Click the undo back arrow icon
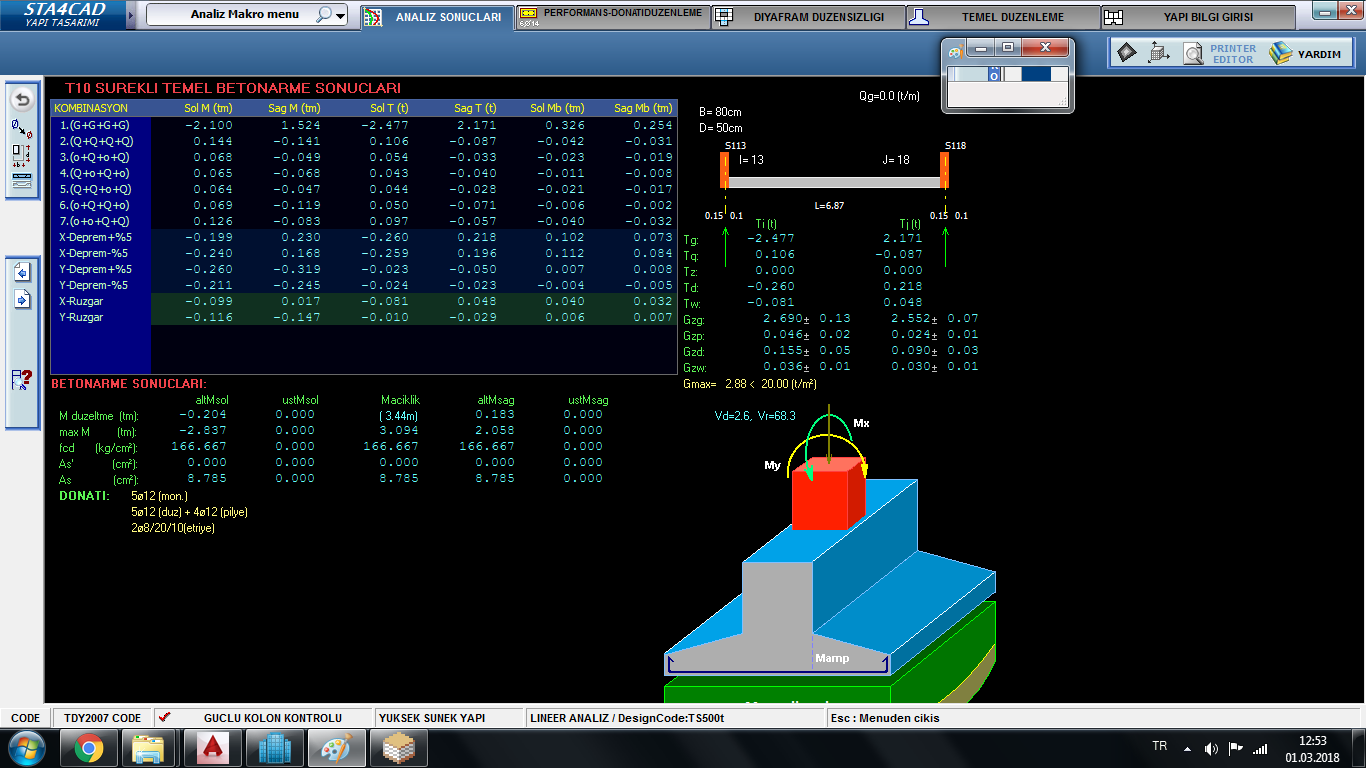The image size is (1366, 768). 22,100
